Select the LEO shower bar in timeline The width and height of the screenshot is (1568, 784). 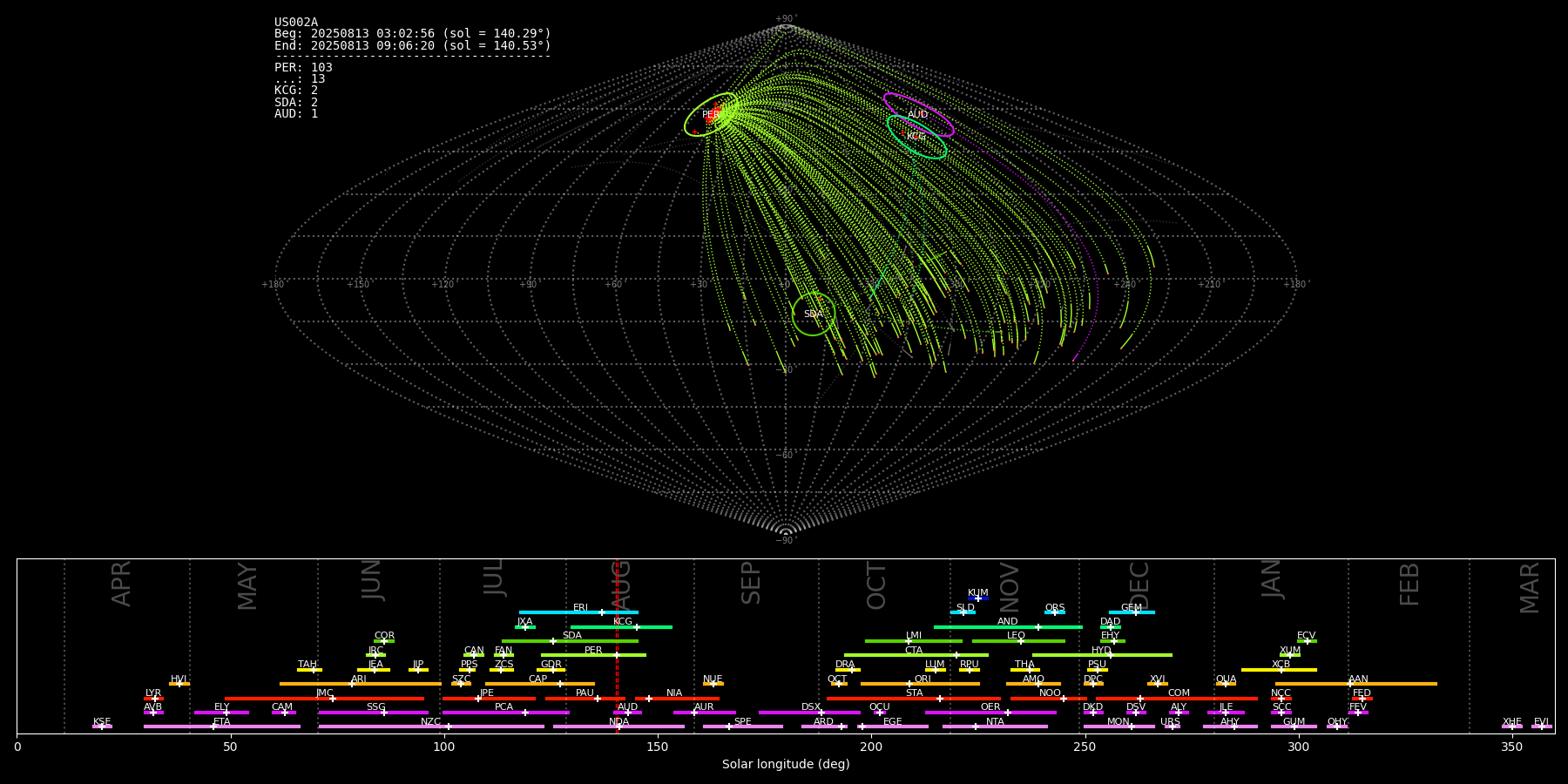tap(1018, 641)
